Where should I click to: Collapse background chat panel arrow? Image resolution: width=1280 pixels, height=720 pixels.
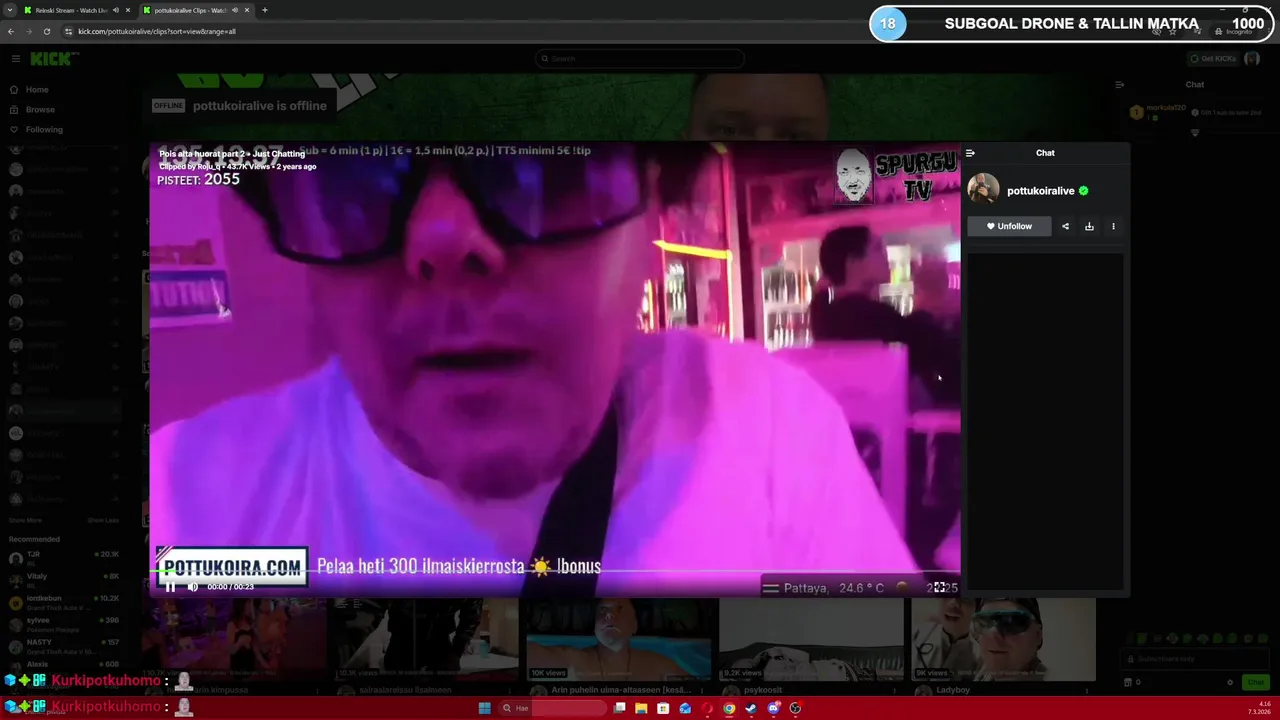pos(1120,85)
